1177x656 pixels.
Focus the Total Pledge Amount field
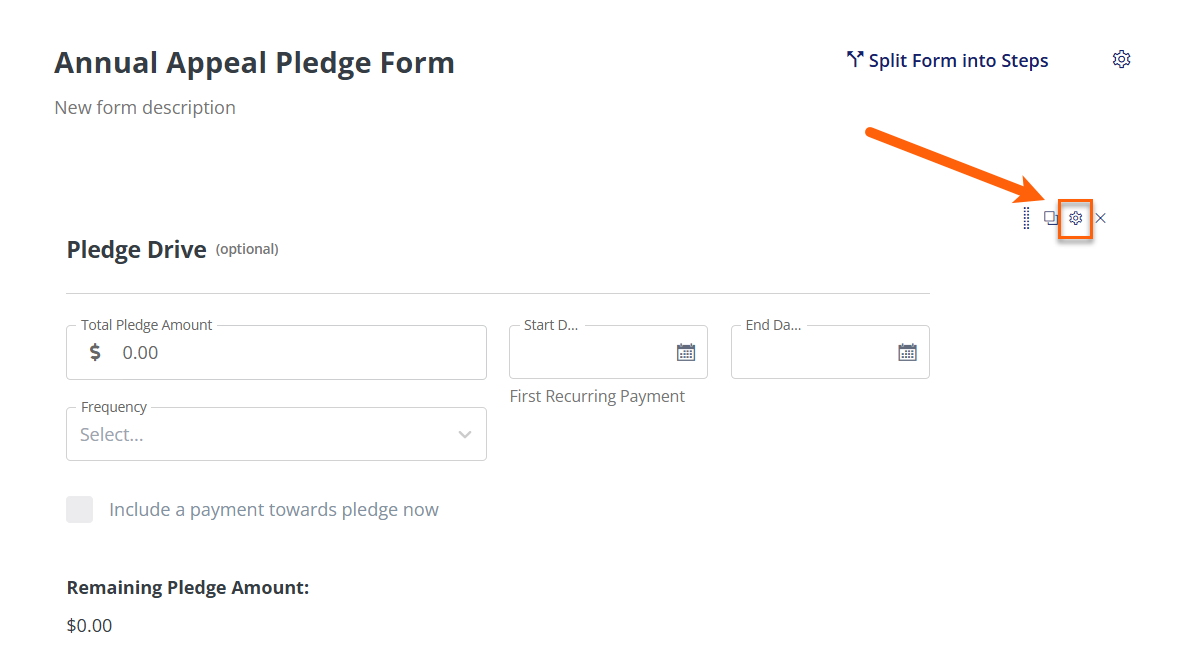click(x=276, y=352)
